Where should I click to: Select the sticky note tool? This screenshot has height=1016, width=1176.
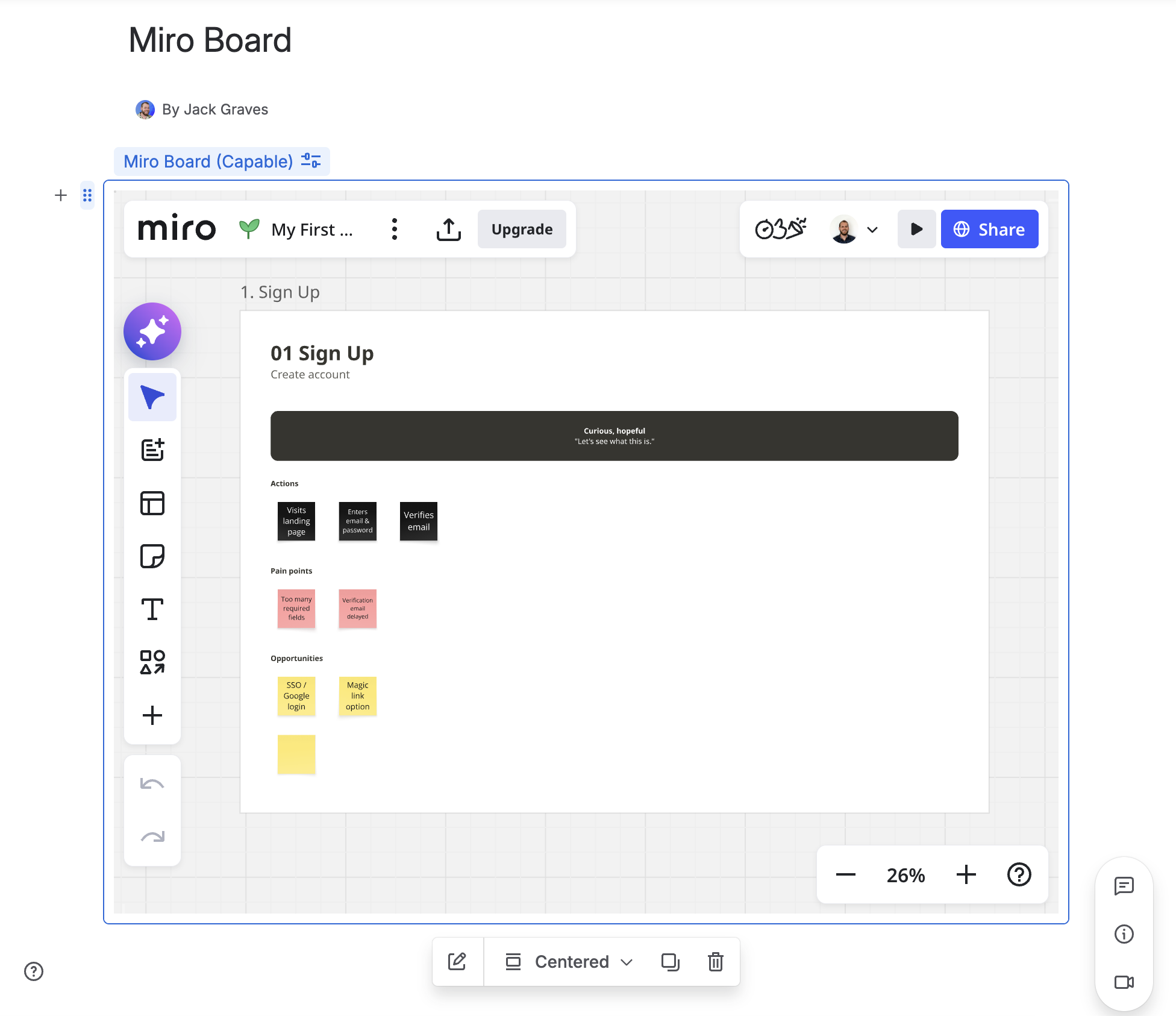point(152,556)
